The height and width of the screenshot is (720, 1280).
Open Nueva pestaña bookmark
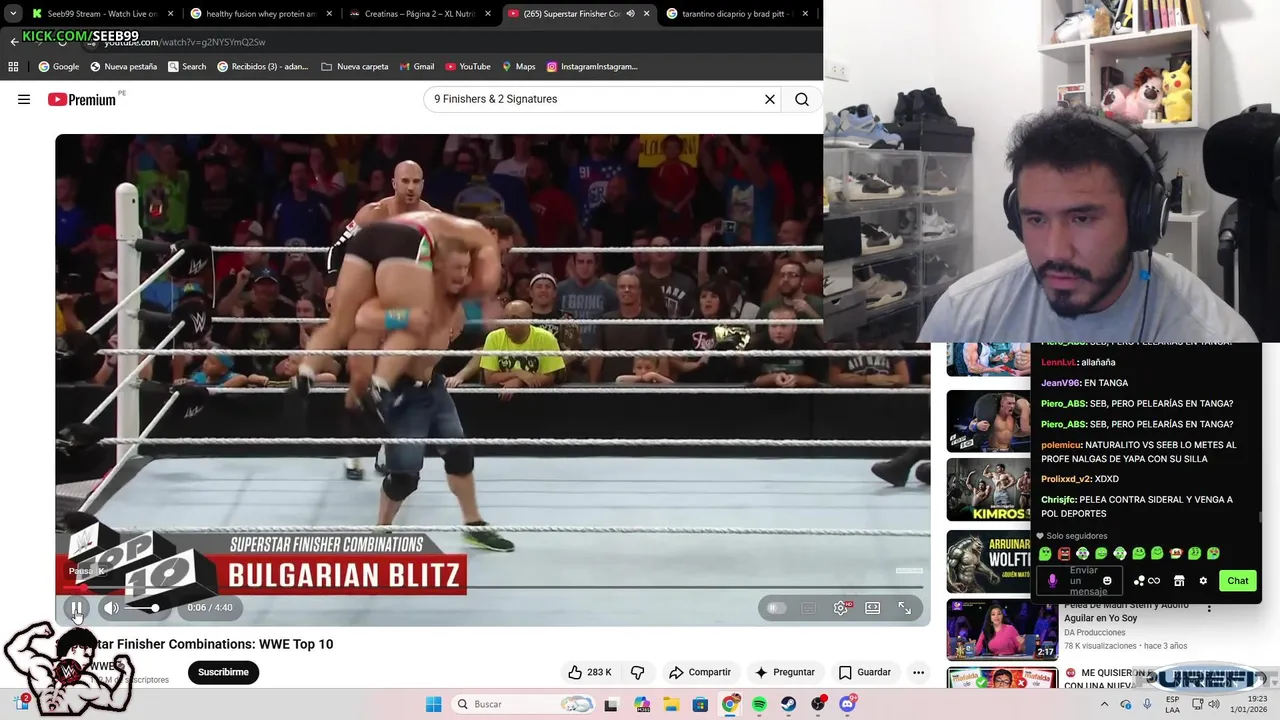(x=123, y=67)
